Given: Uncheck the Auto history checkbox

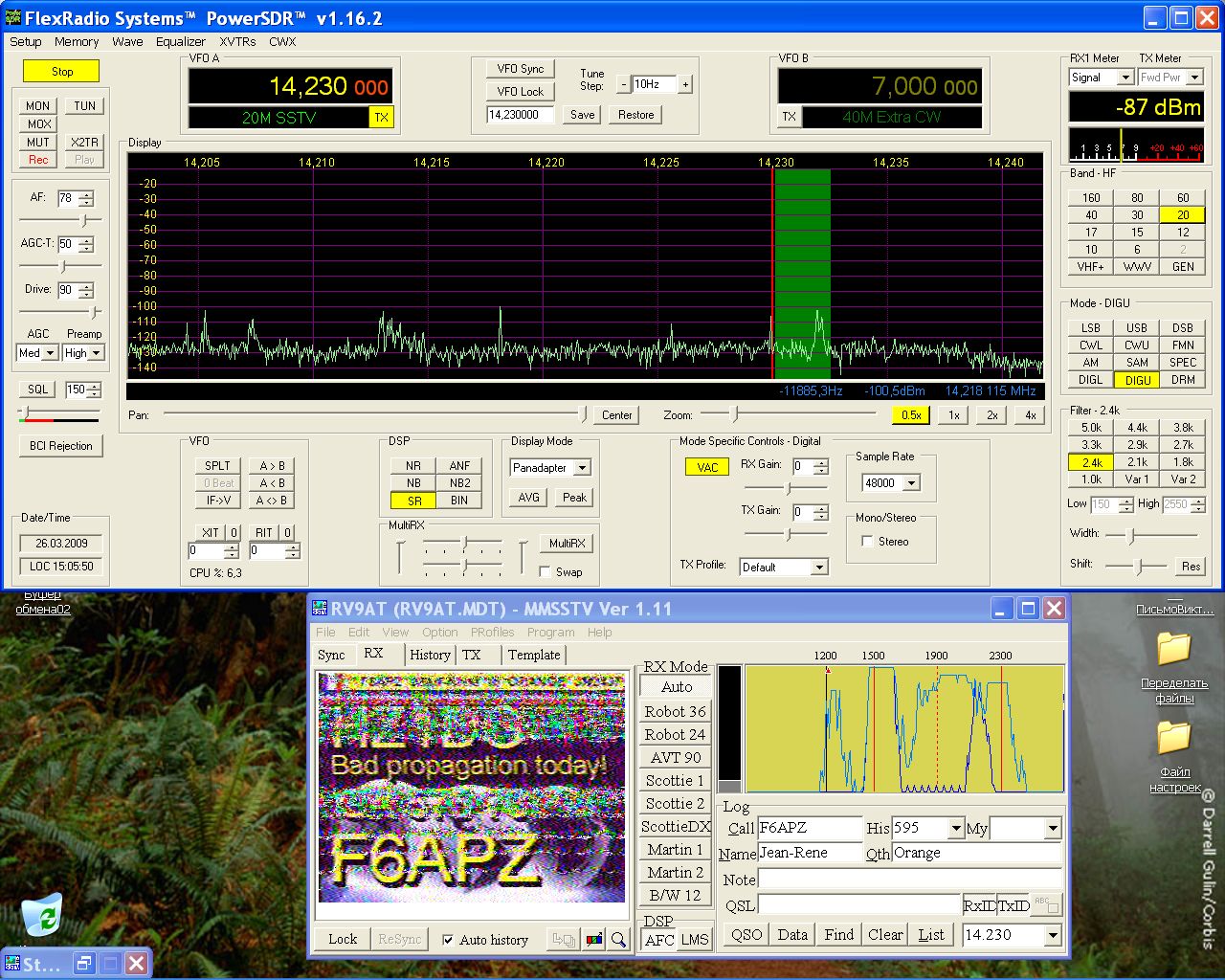Looking at the screenshot, I should (x=448, y=940).
